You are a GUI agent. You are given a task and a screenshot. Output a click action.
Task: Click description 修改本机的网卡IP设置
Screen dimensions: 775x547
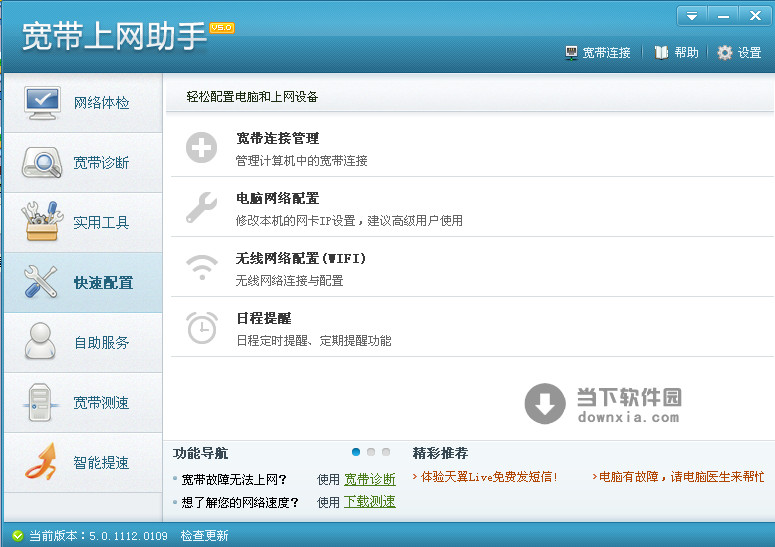click(x=296, y=220)
